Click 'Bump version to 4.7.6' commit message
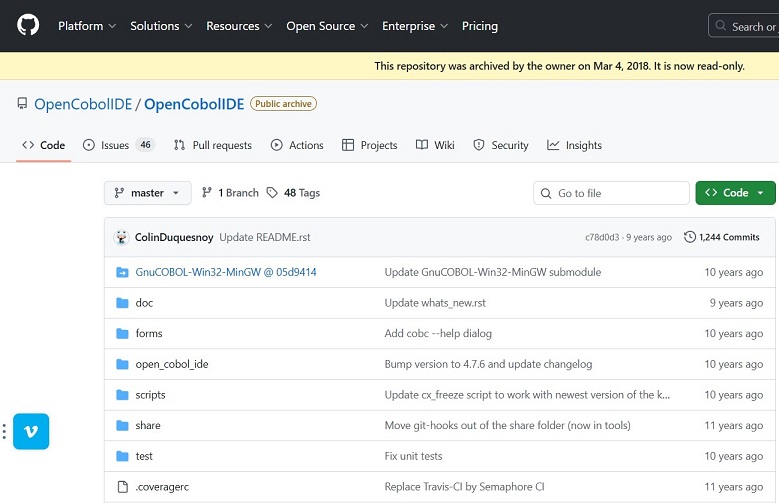This screenshot has width=779, height=503. 488,364
